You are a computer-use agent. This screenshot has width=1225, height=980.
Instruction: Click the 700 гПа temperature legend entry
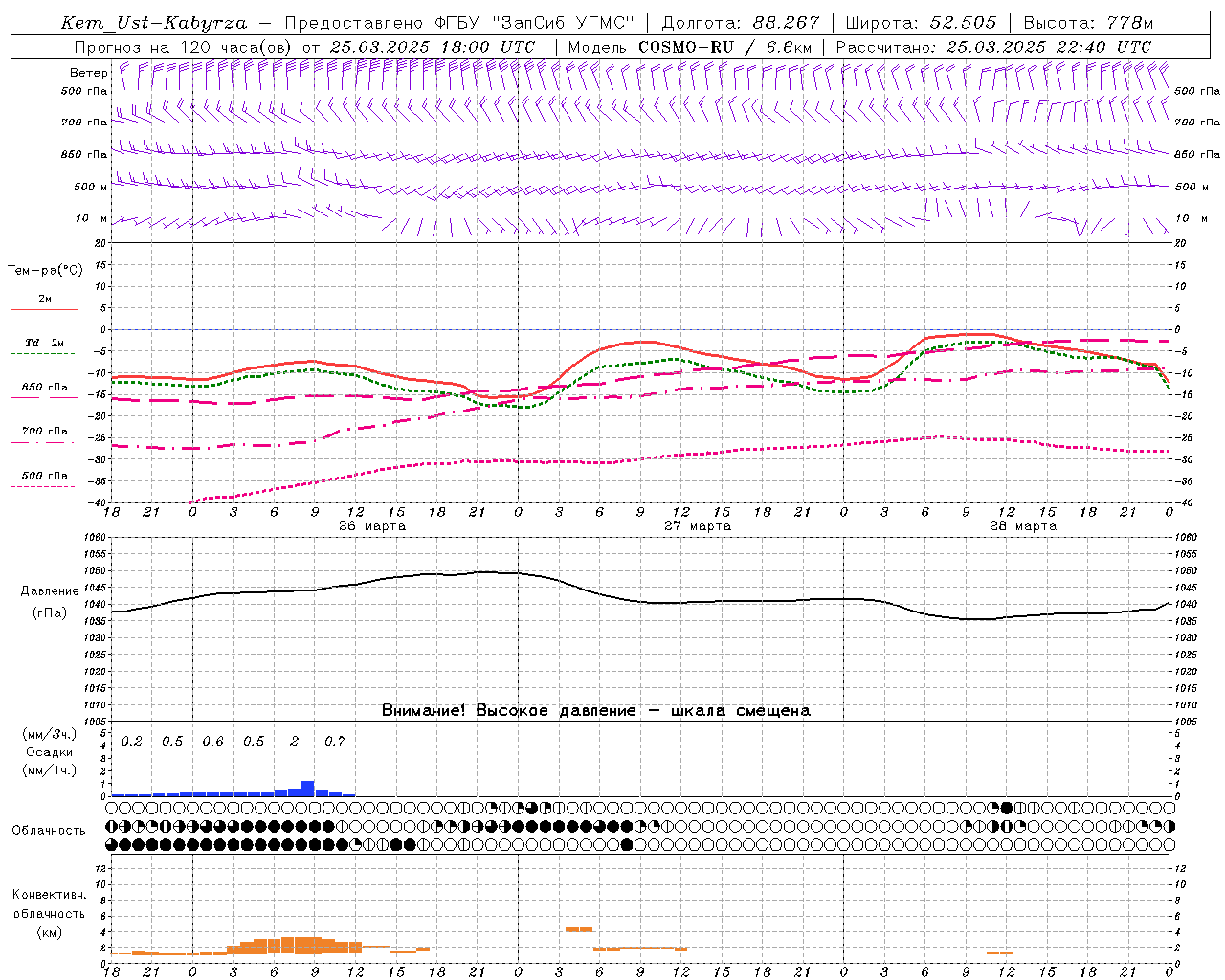pyautogui.click(x=45, y=432)
